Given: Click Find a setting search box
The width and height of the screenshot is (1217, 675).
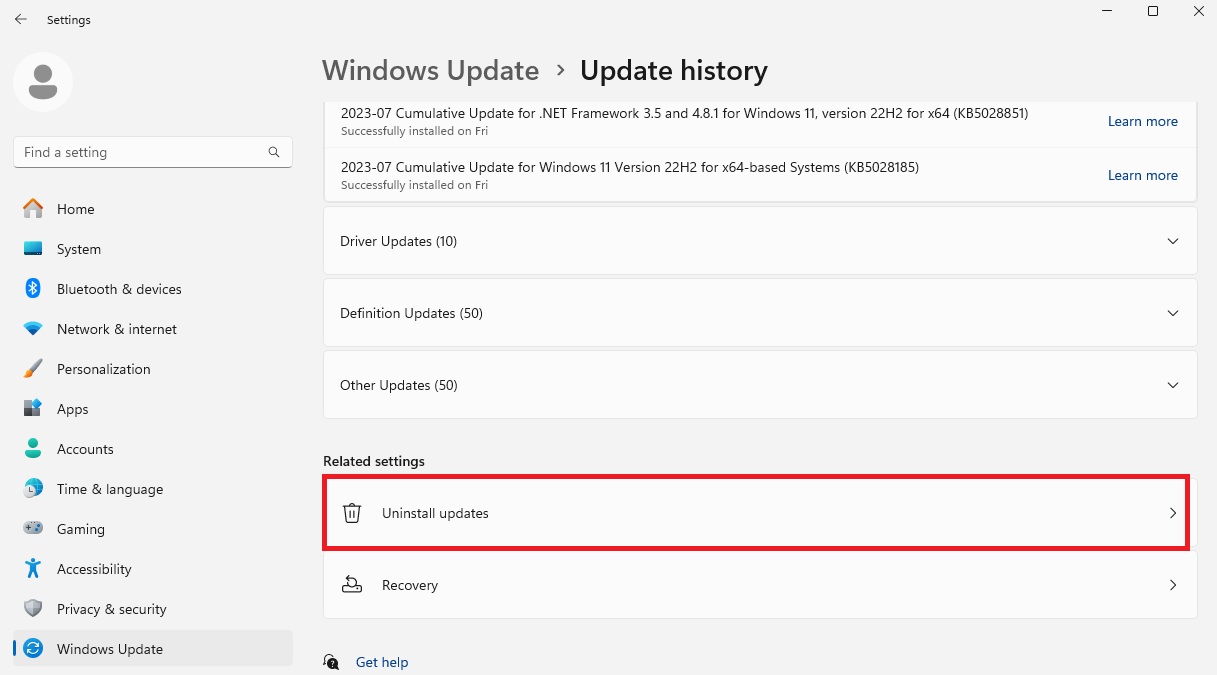Looking at the screenshot, I should (x=153, y=152).
